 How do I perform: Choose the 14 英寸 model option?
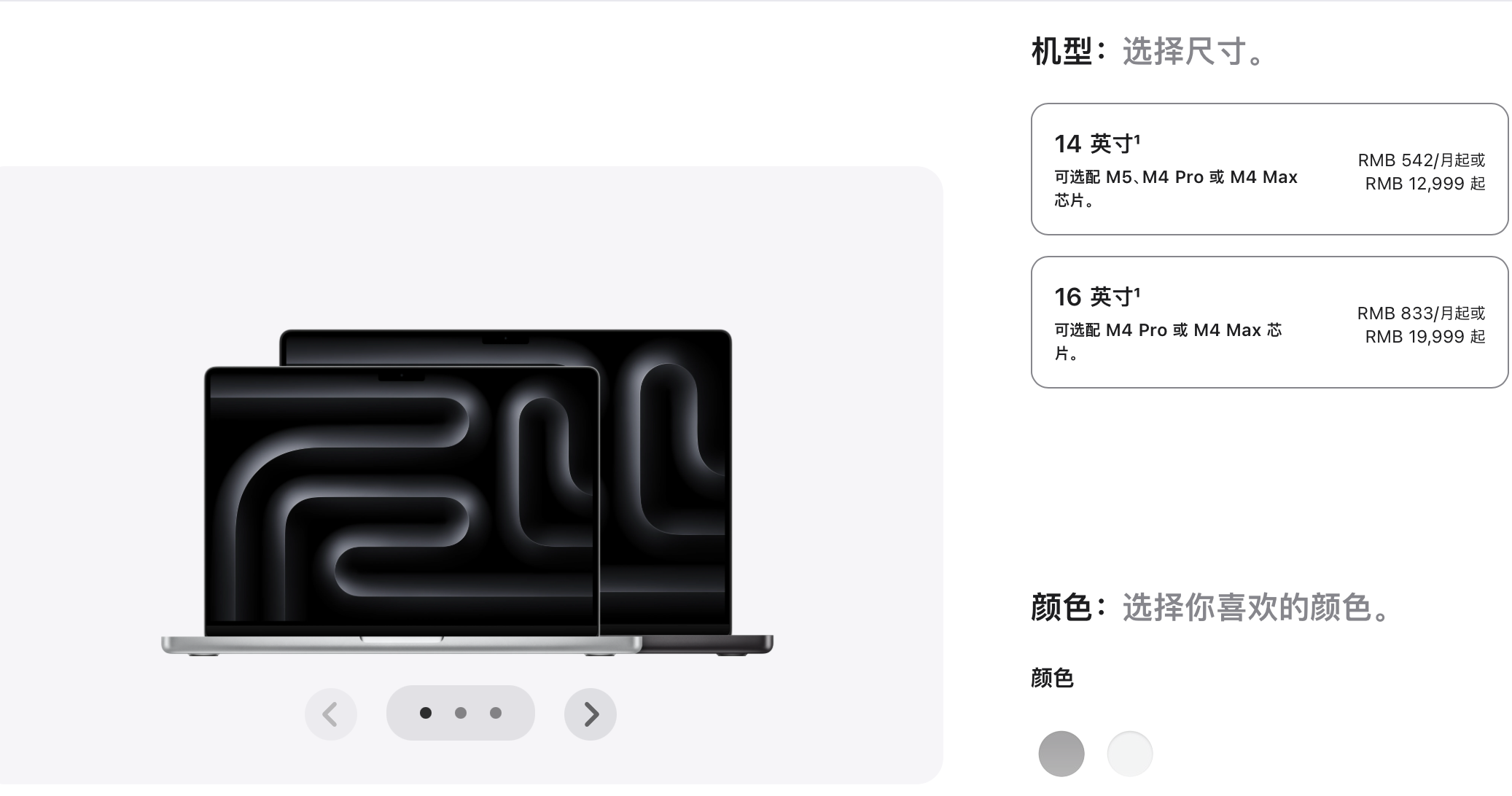pyautogui.click(x=1269, y=169)
